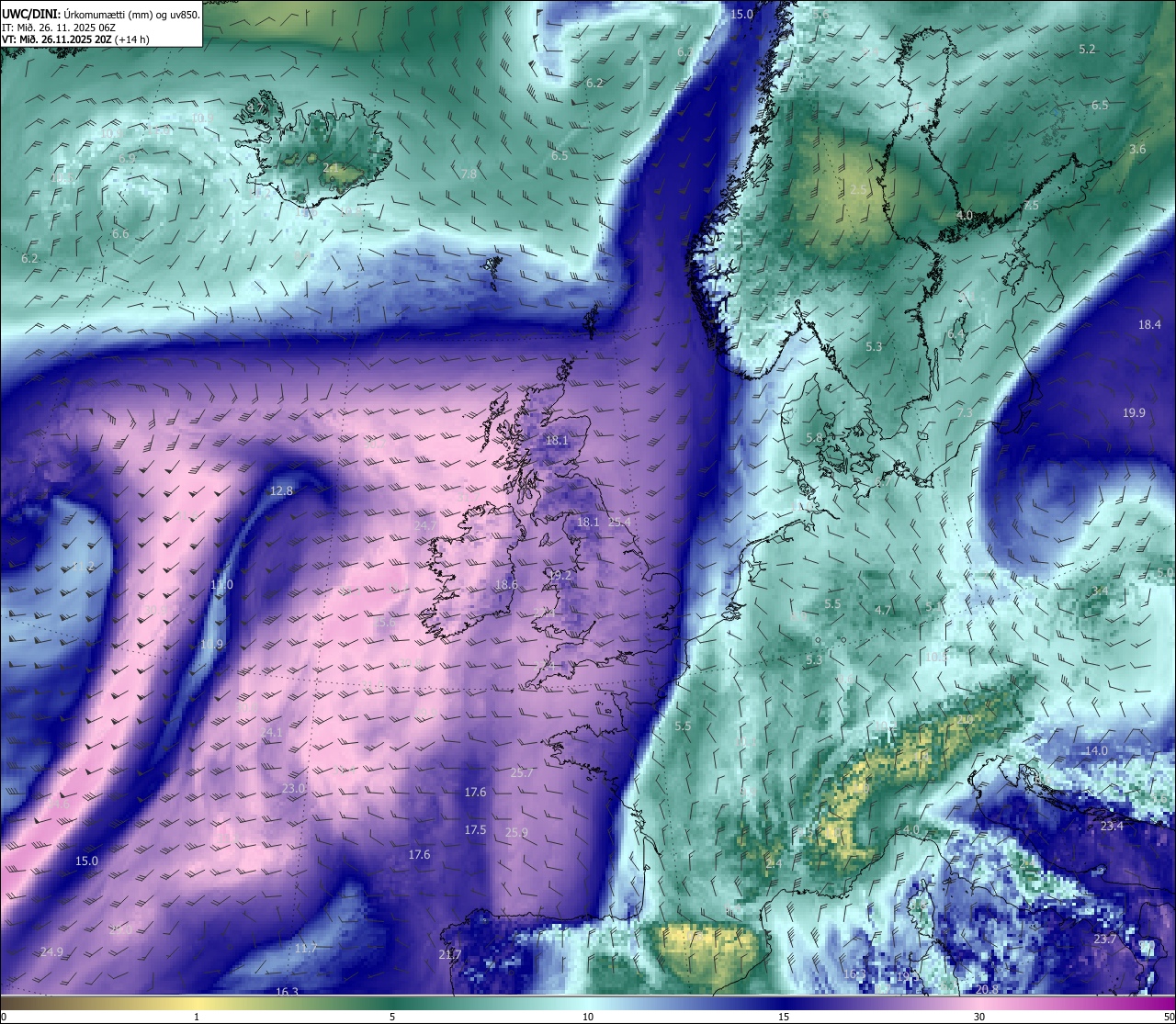
Task: Click the 6.9 value west of Iceland
Action: pyautogui.click(x=127, y=159)
